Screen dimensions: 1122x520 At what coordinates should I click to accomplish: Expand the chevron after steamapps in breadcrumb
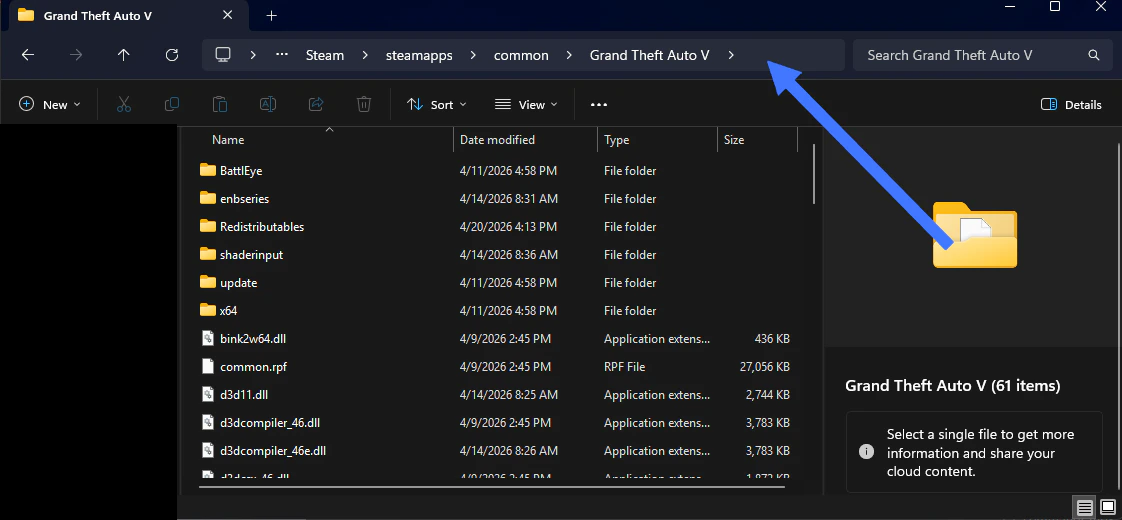[473, 55]
